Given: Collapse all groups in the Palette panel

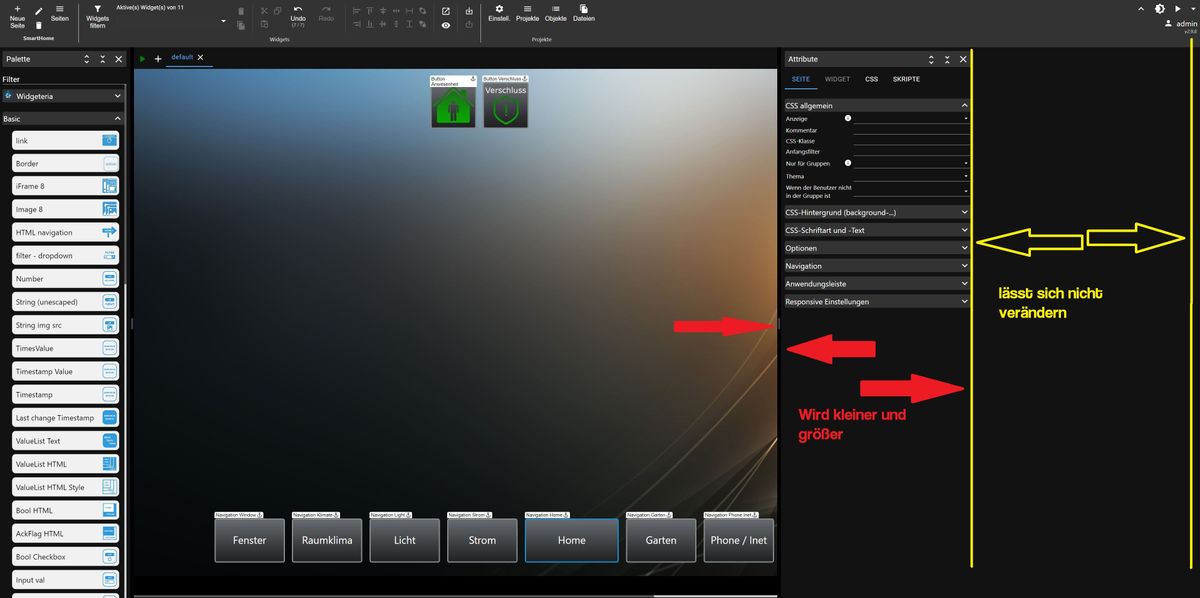Looking at the screenshot, I should click(102, 59).
